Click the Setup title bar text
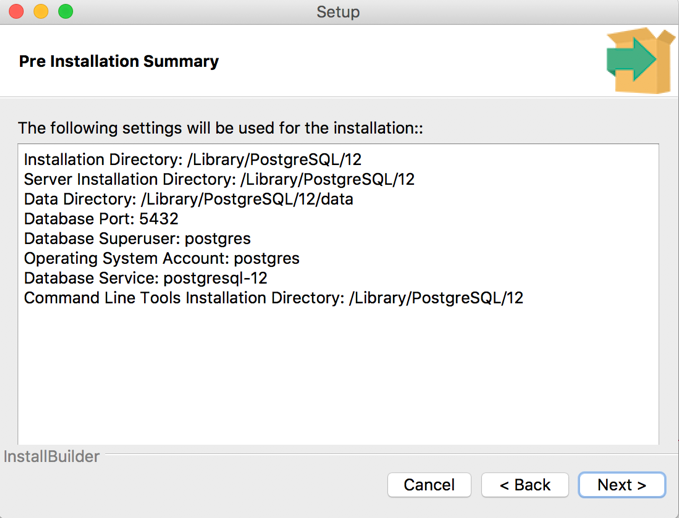This screenshot has width=679, height=518. tap(338, 12)
